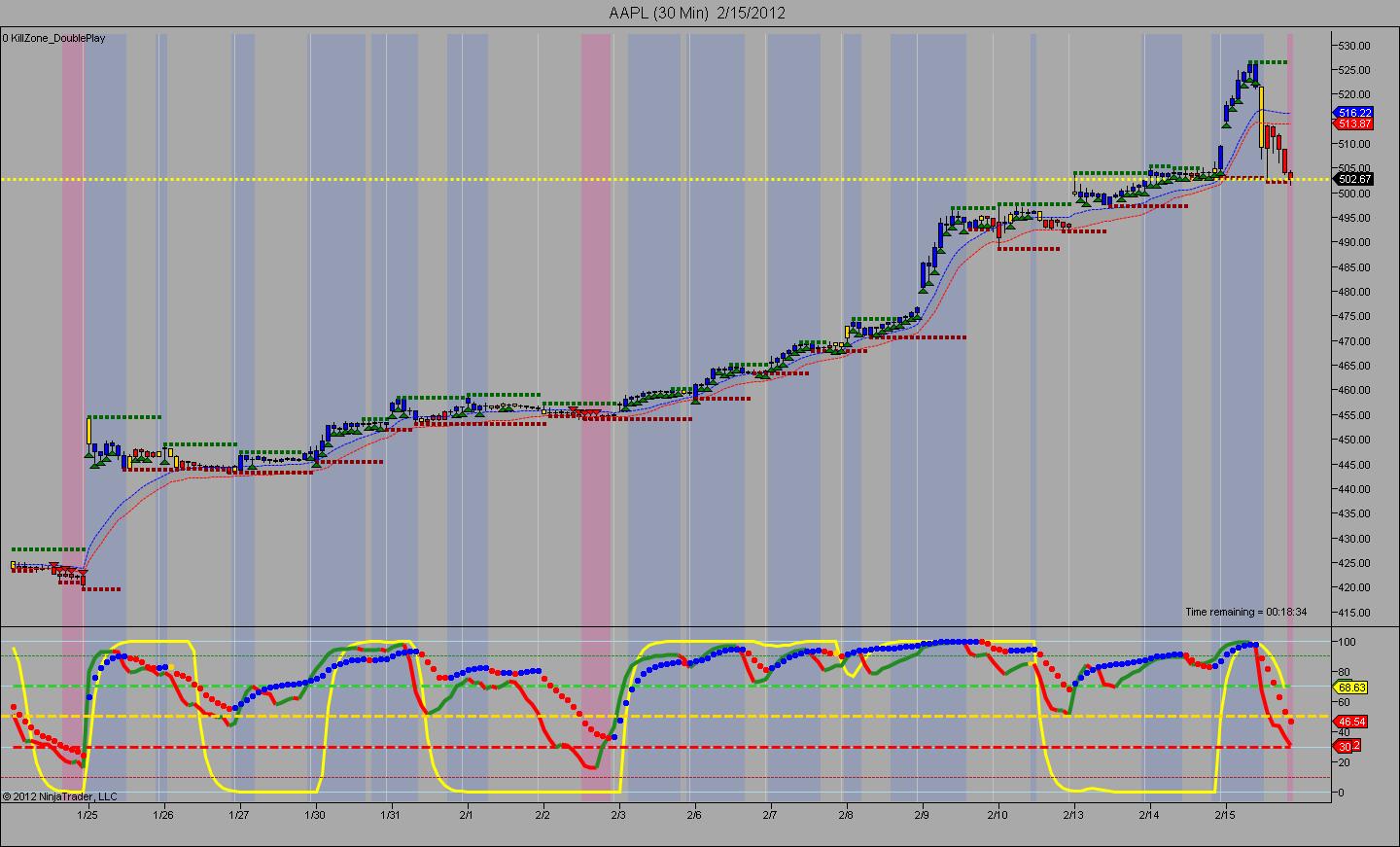Image resolution: width=1400 pixels, height=847 pixels.
Task: Click the 470.00 price axis label
Action: (1354, 341)
